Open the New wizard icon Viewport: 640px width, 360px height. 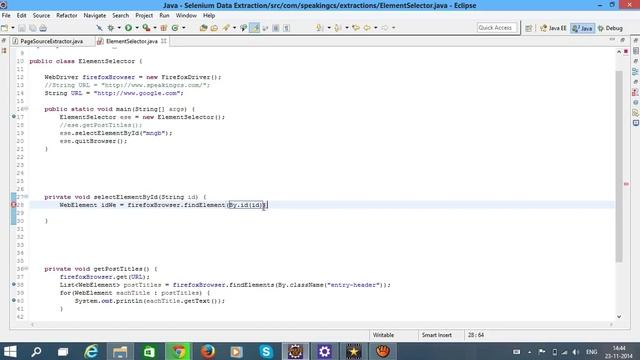coord(4,28)
